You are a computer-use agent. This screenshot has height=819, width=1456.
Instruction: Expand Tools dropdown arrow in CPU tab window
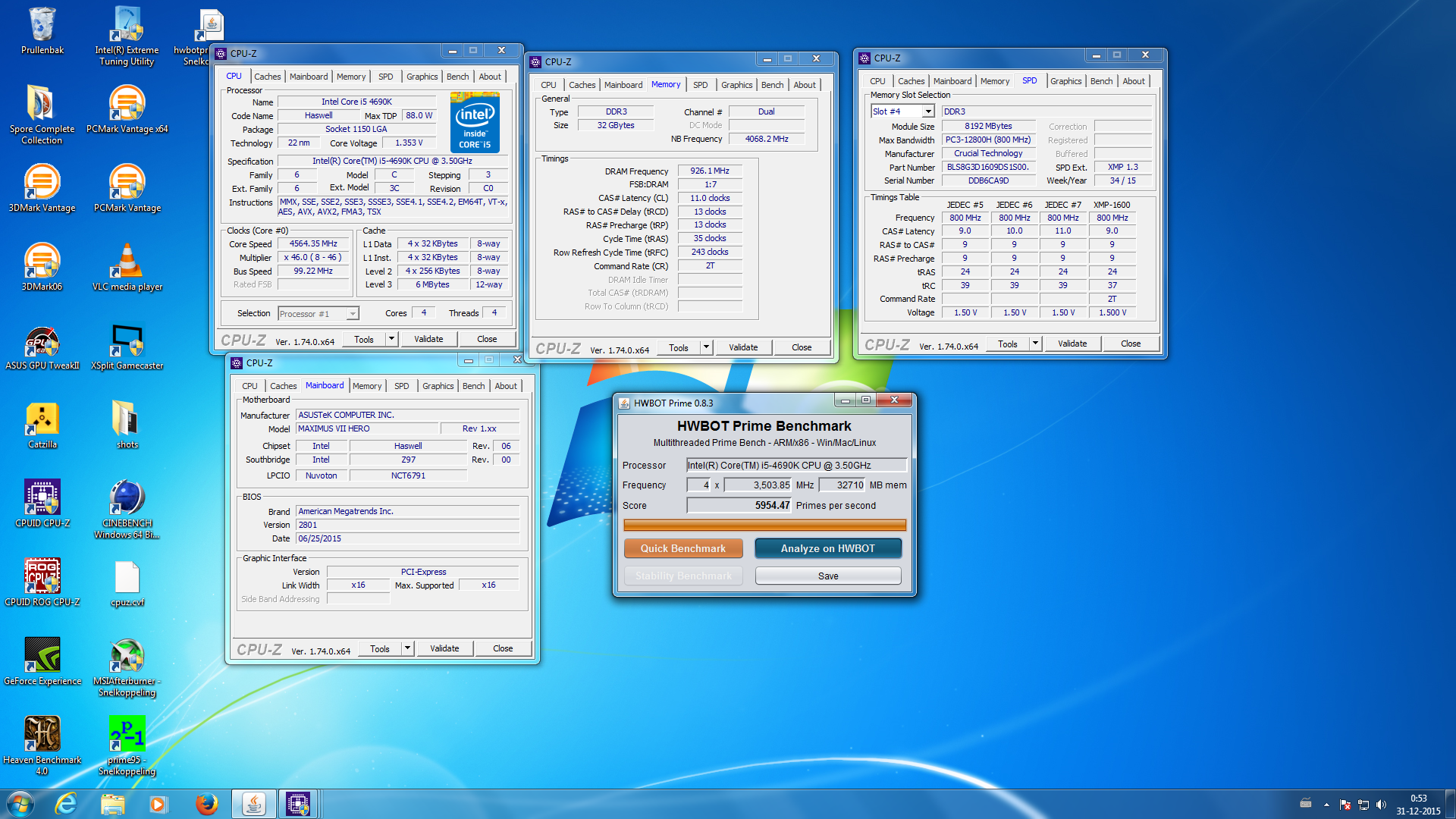click(x=391, y=339)
